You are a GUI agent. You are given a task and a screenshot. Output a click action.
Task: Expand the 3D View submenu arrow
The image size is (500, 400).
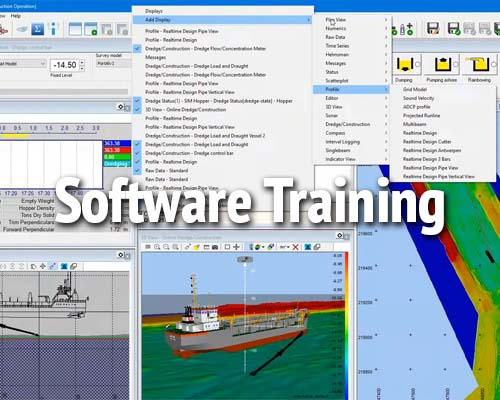(386, 107)
